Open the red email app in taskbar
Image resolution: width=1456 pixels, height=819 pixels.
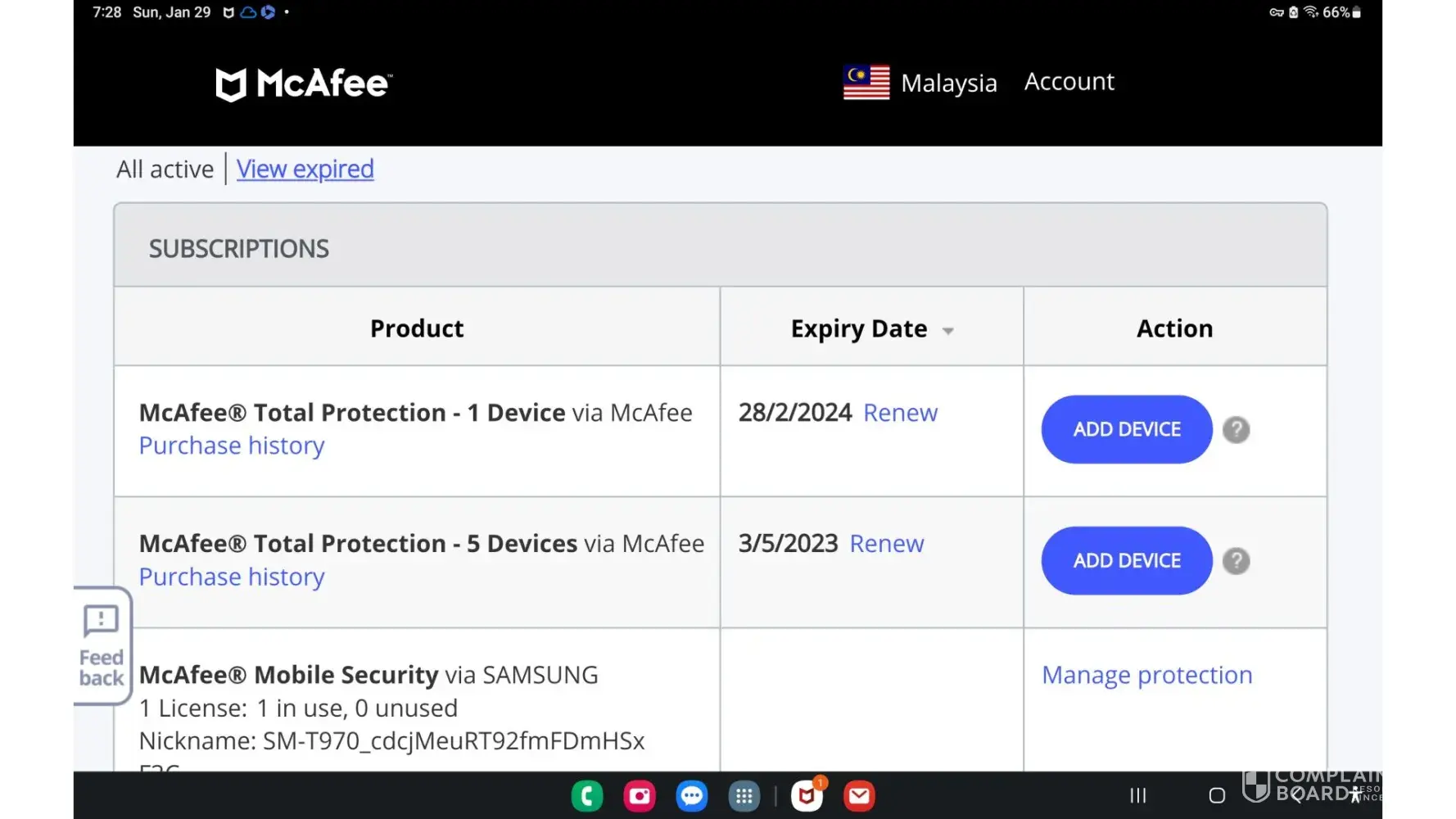click(859, 796)
